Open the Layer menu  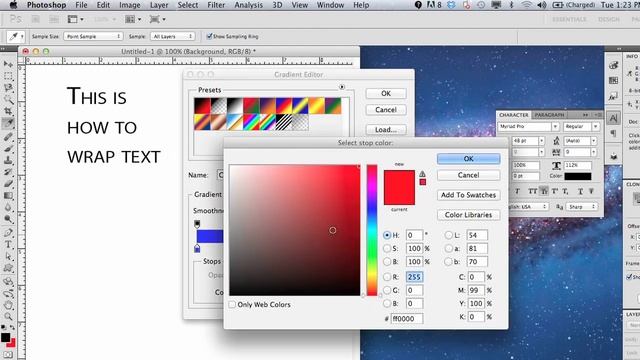coord(159,5)
